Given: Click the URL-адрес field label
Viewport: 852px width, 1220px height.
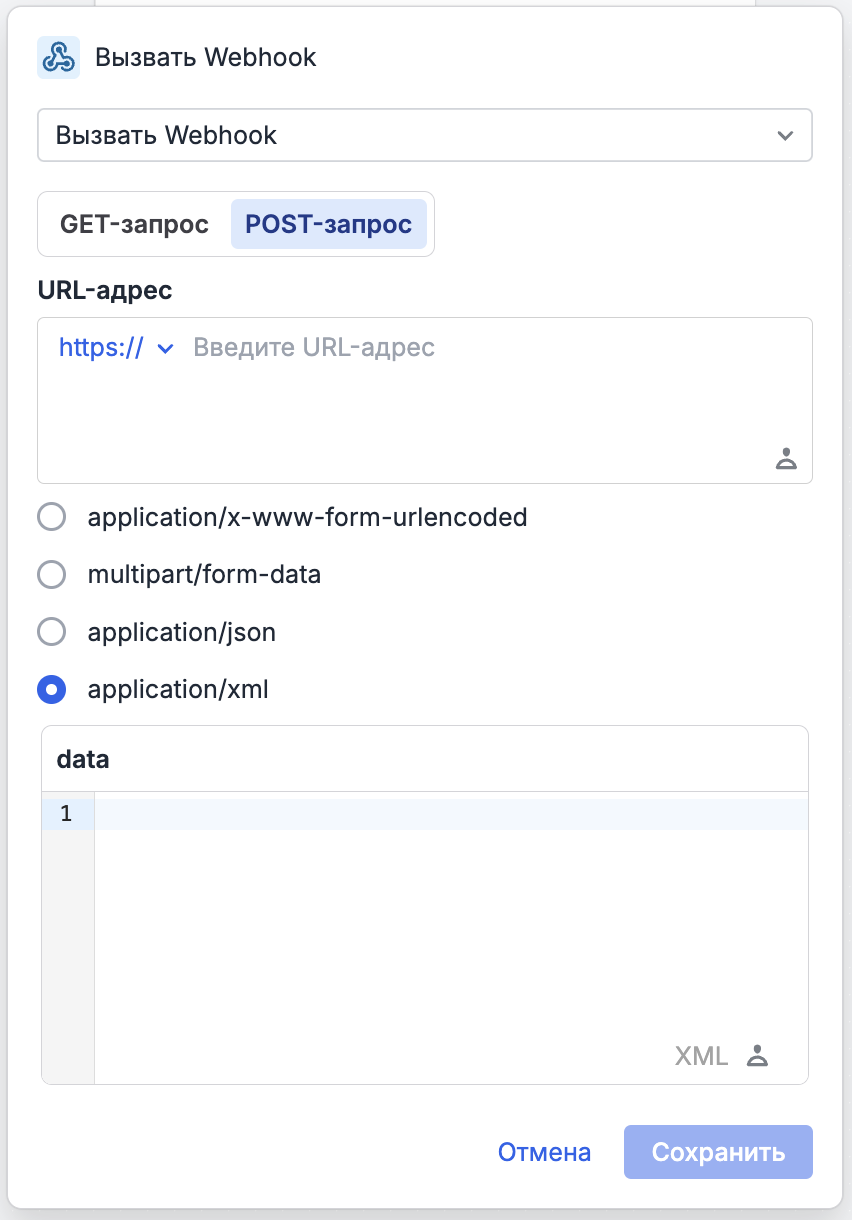Looking at the screenshot, I should pos(105,290).
